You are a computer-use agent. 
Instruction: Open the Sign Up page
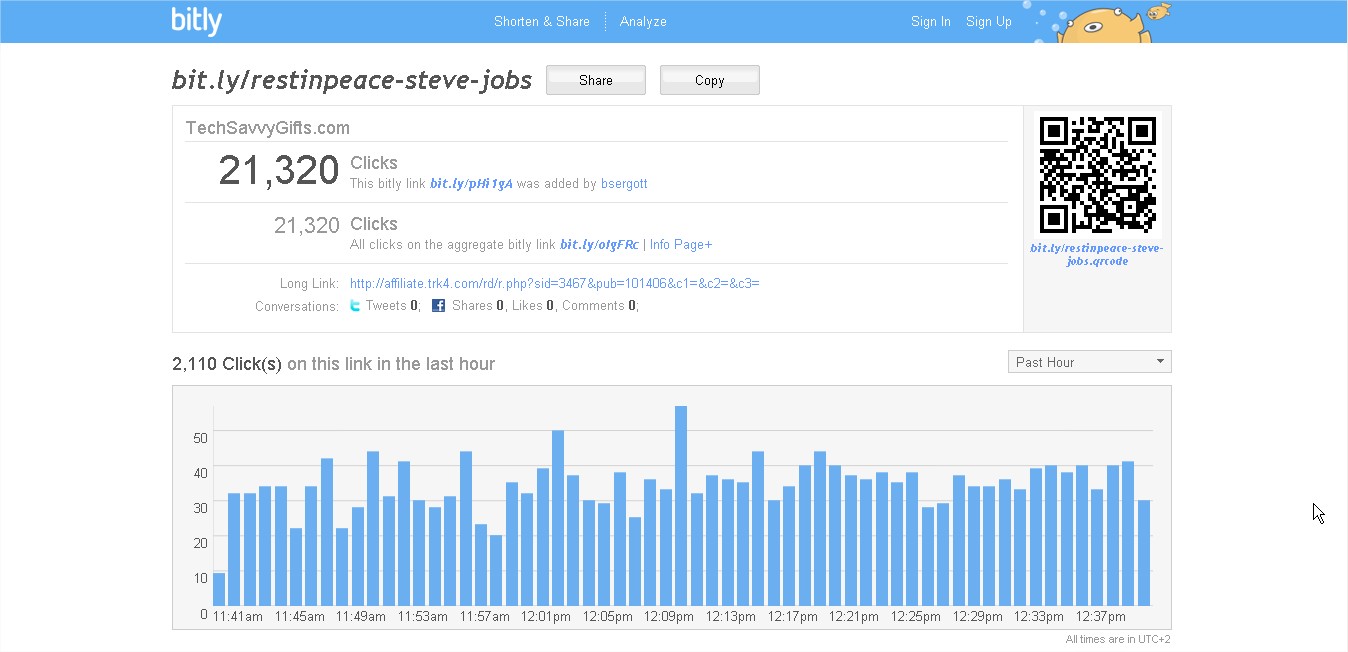point(989,21)
